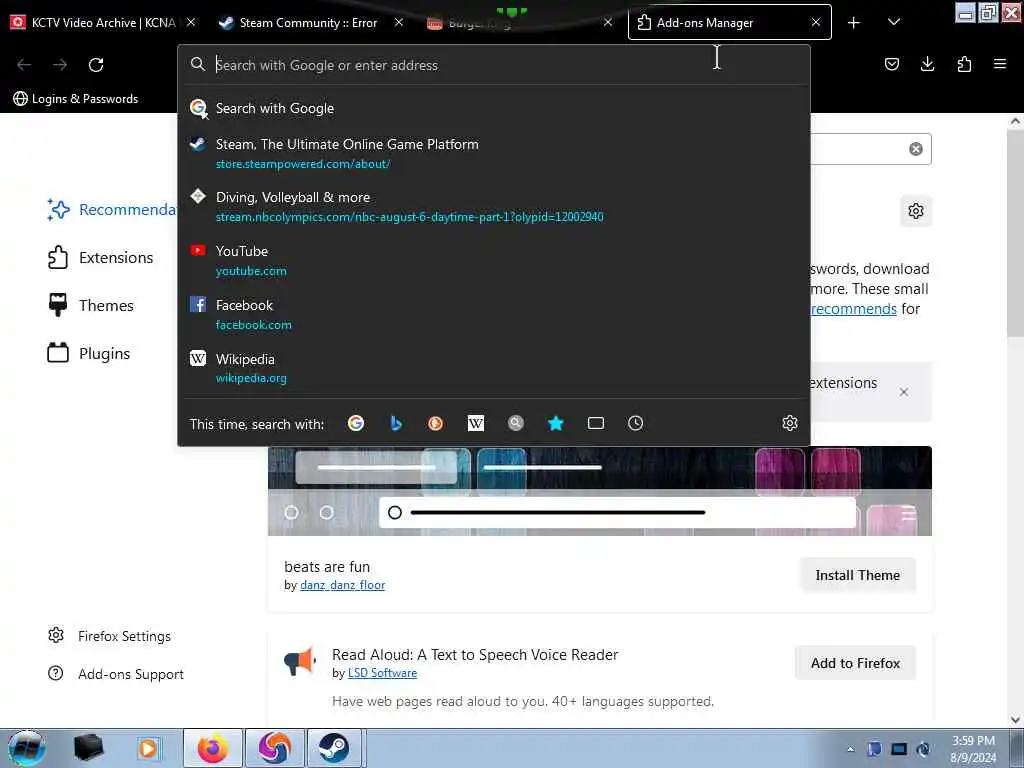Screen dimensions: 1024x768
Task: Close the Steam Community tab
Action: 399,22
